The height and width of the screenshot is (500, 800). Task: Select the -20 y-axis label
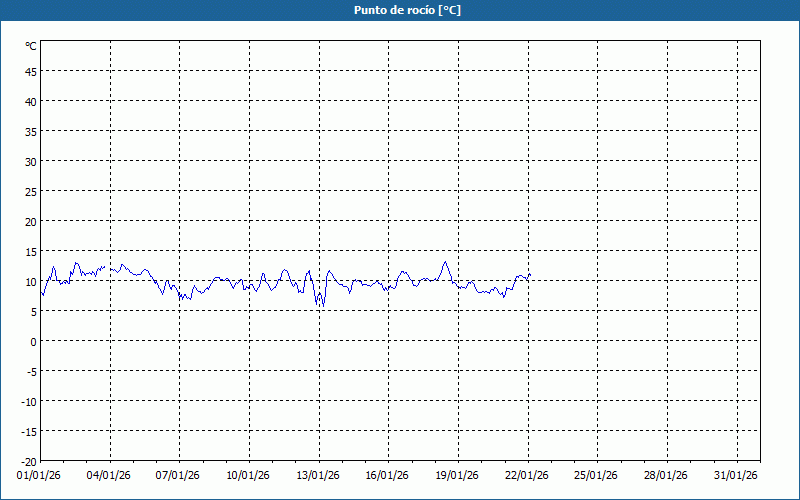click(28, 461)
